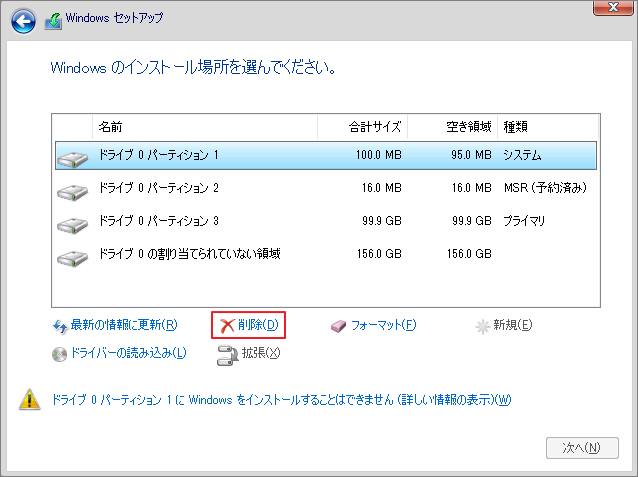Click the pink eraser format icon
This screenshot has width=638, height=477.
(x=338, y=326)
